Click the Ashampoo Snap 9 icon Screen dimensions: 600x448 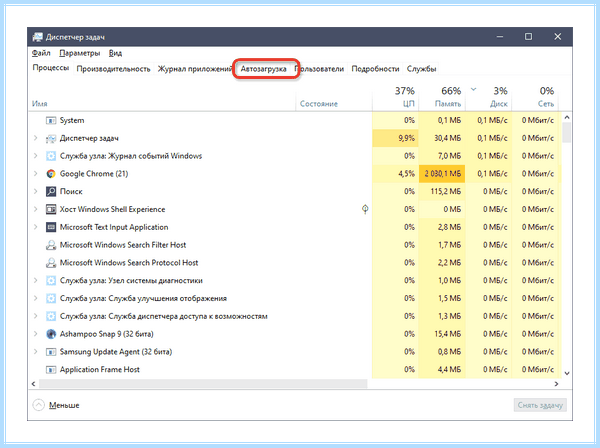(x=51, y=334)
